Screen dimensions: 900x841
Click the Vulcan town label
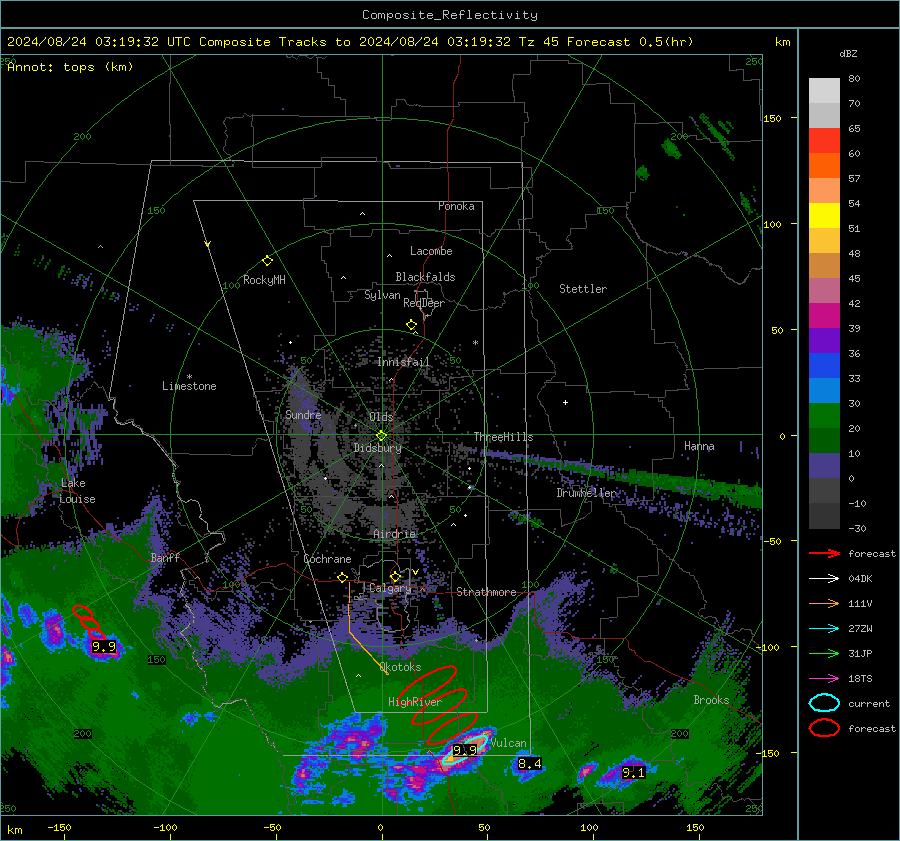pos(508,743)
